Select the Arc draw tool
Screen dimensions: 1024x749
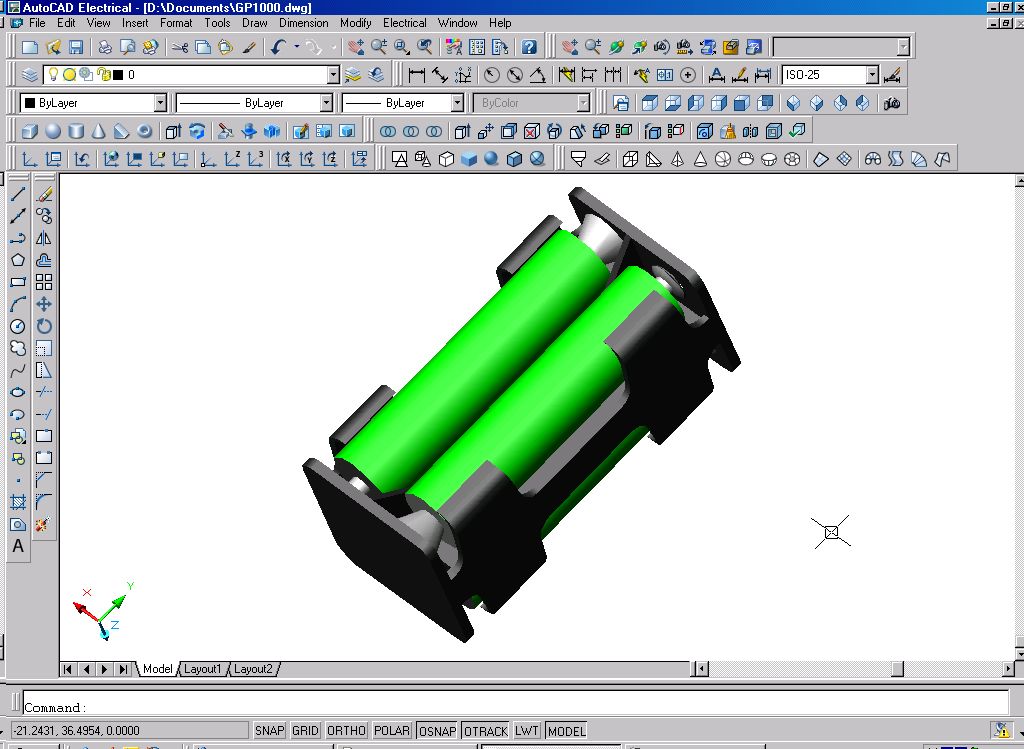[18, 304]
